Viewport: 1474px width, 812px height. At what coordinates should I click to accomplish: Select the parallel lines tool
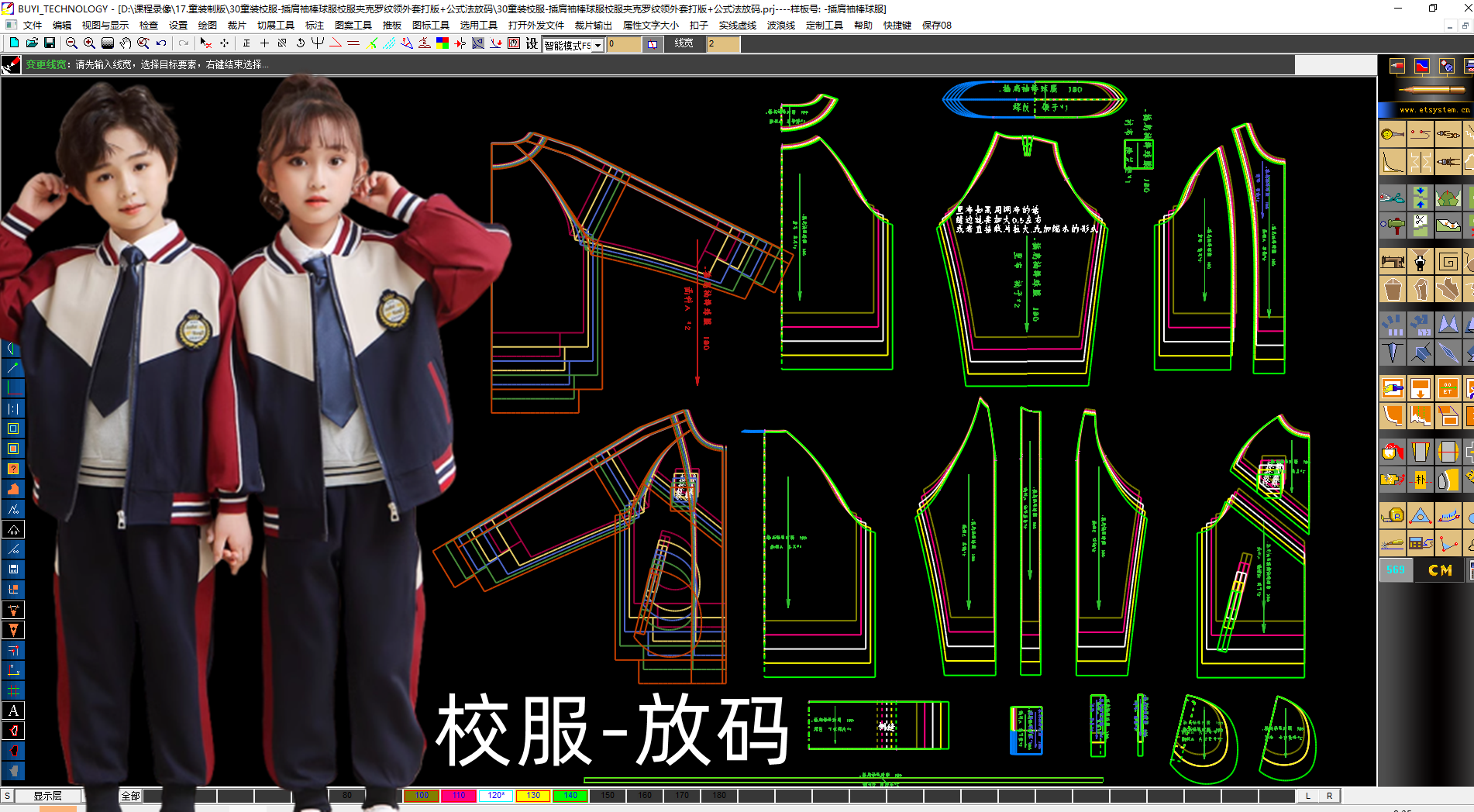tap(353, 43)
